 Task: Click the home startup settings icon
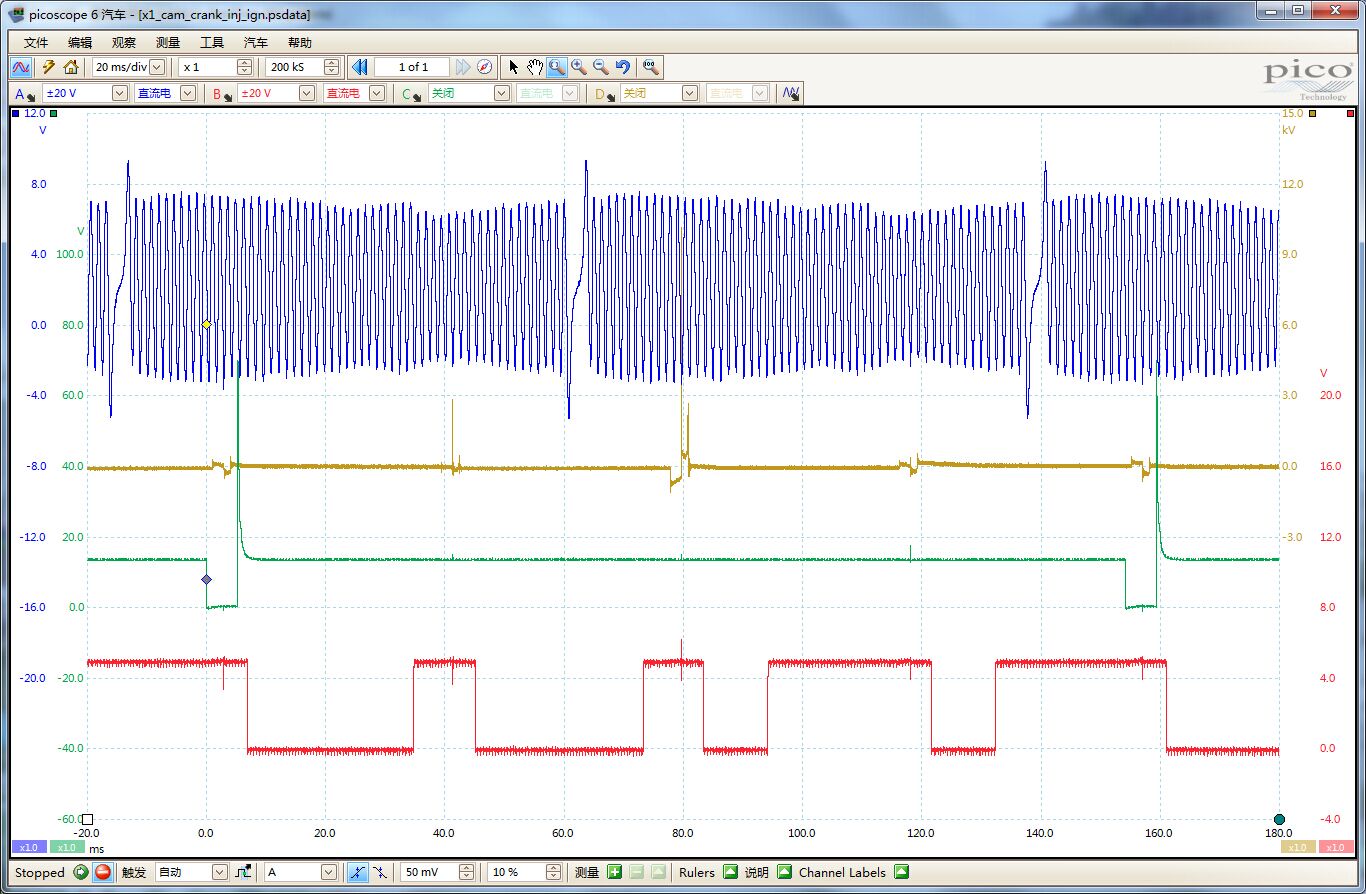pyautogui.click(x=70, y=67)
